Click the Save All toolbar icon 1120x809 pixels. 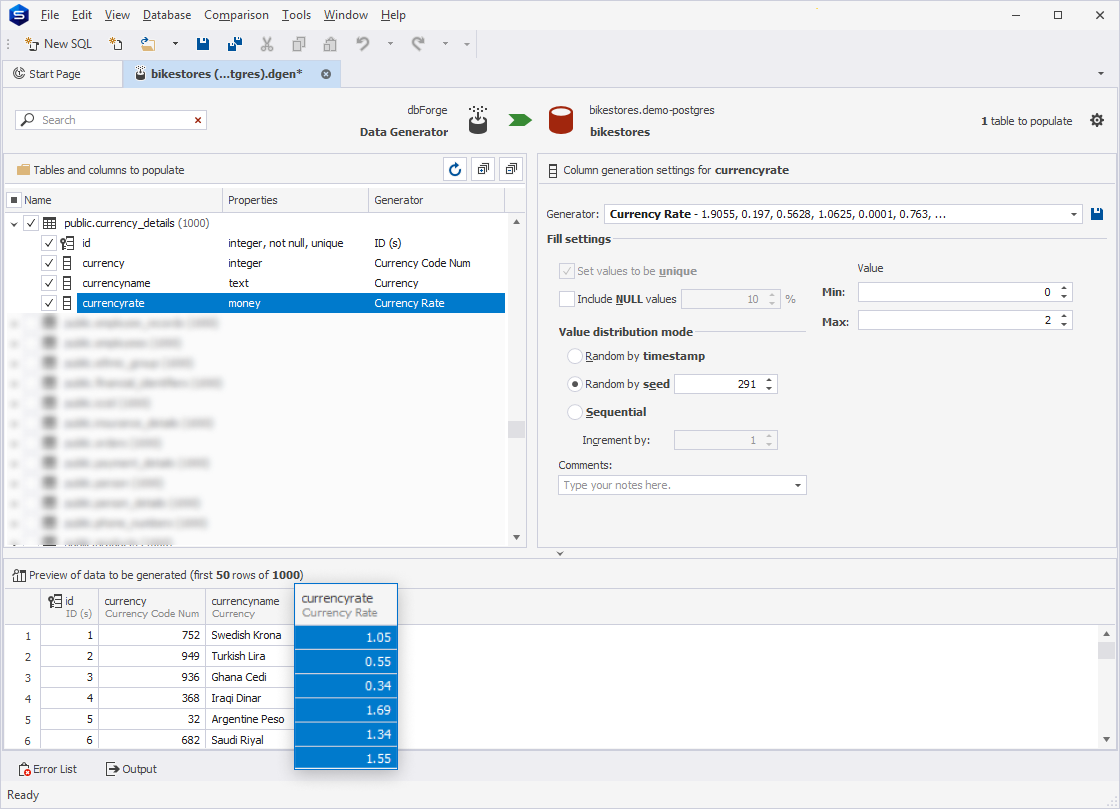point(234,44)
